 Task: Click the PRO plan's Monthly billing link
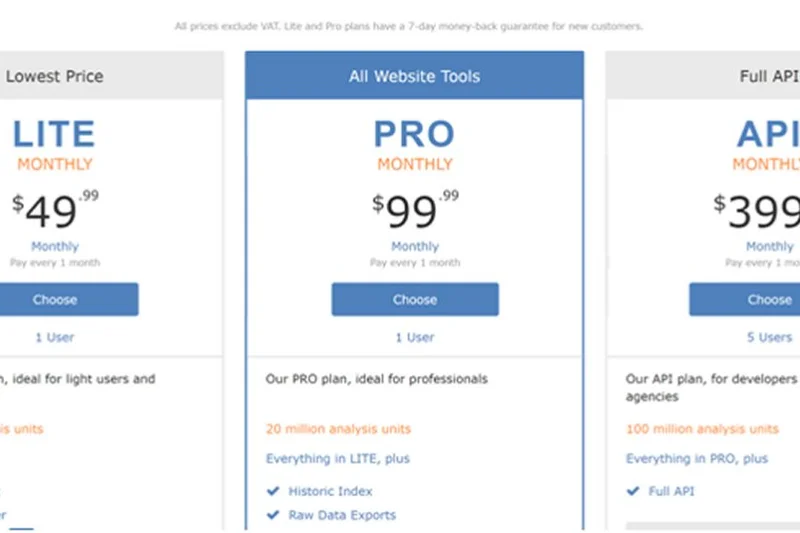pos(415,246)
